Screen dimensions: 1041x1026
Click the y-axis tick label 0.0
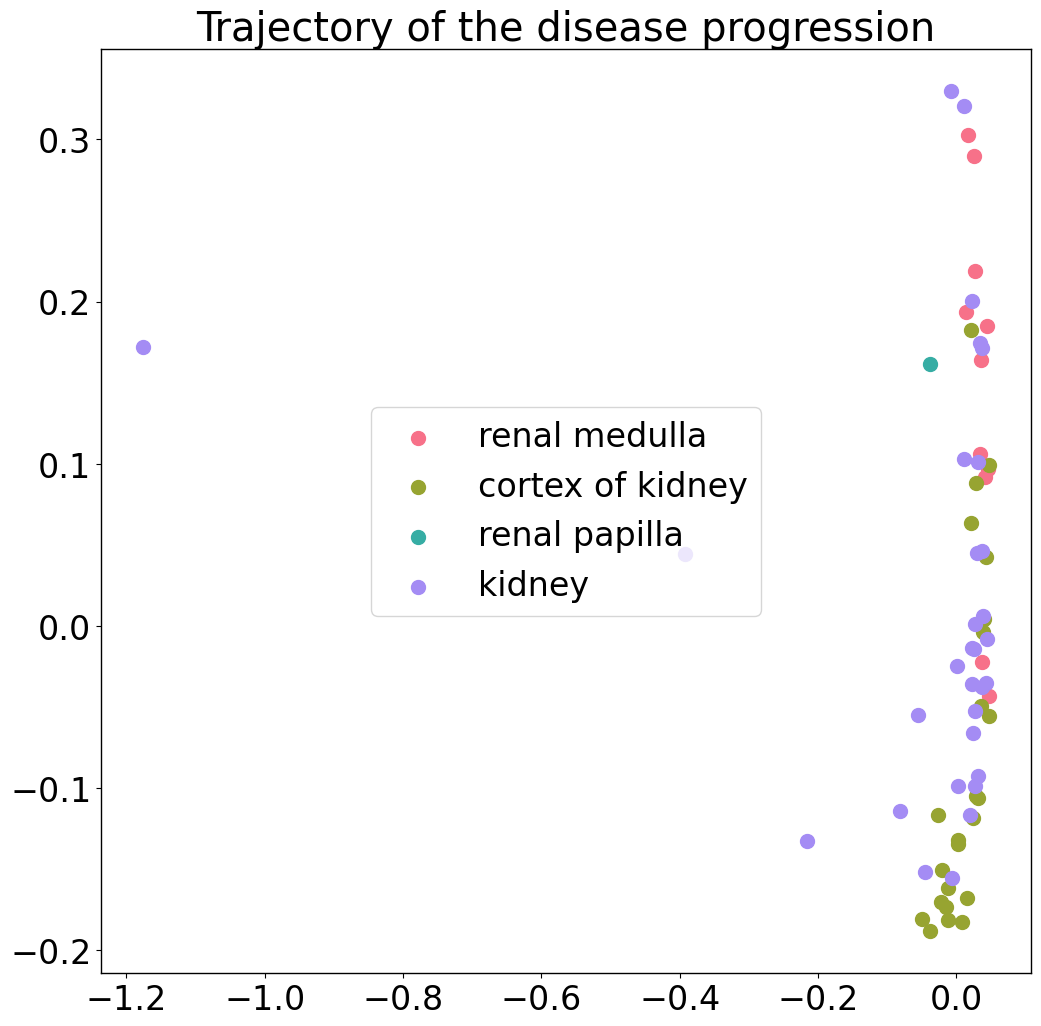point(64,628)
